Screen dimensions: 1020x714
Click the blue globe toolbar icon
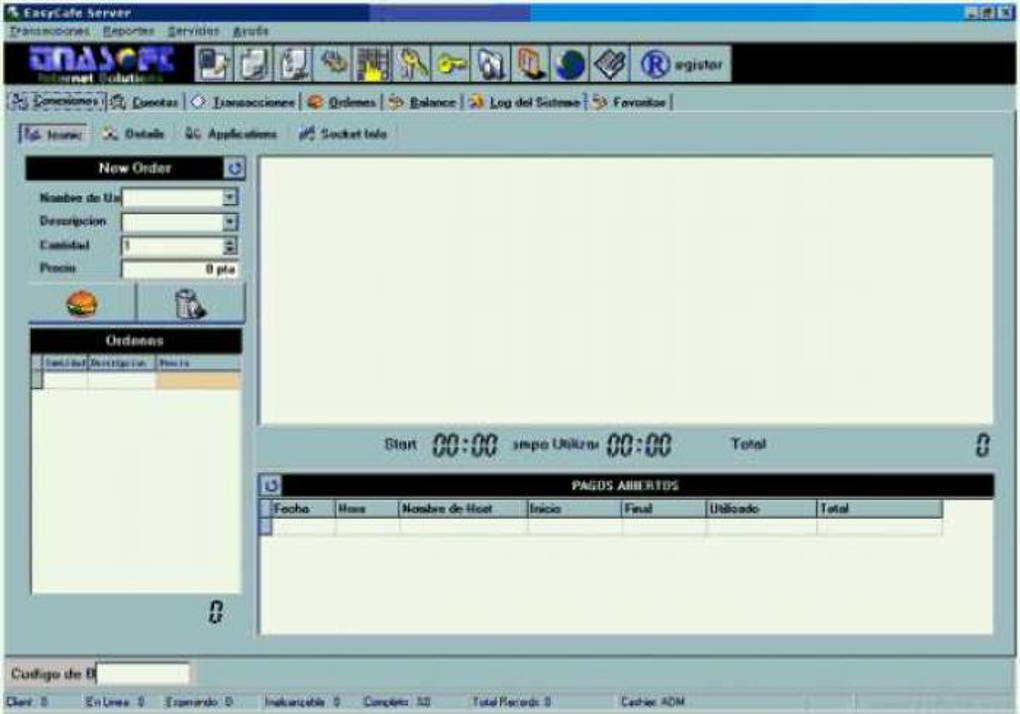[570, 64]
